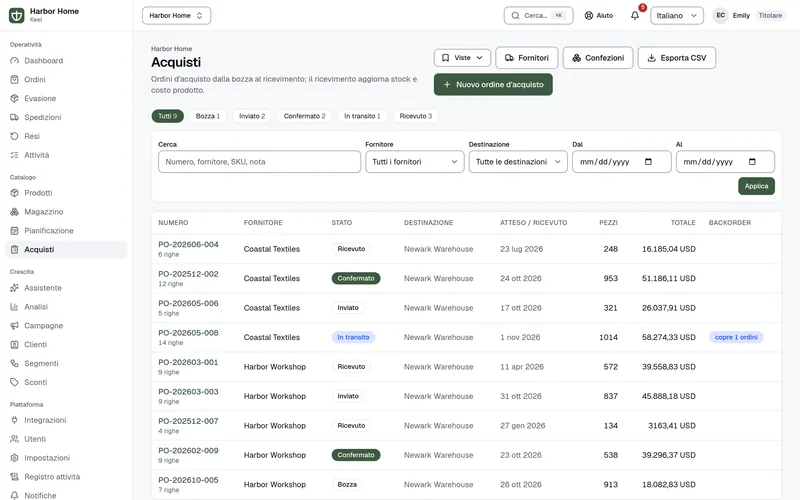
Task: Open purchase order PO-202605-008
Action: [x=188, y=333]
